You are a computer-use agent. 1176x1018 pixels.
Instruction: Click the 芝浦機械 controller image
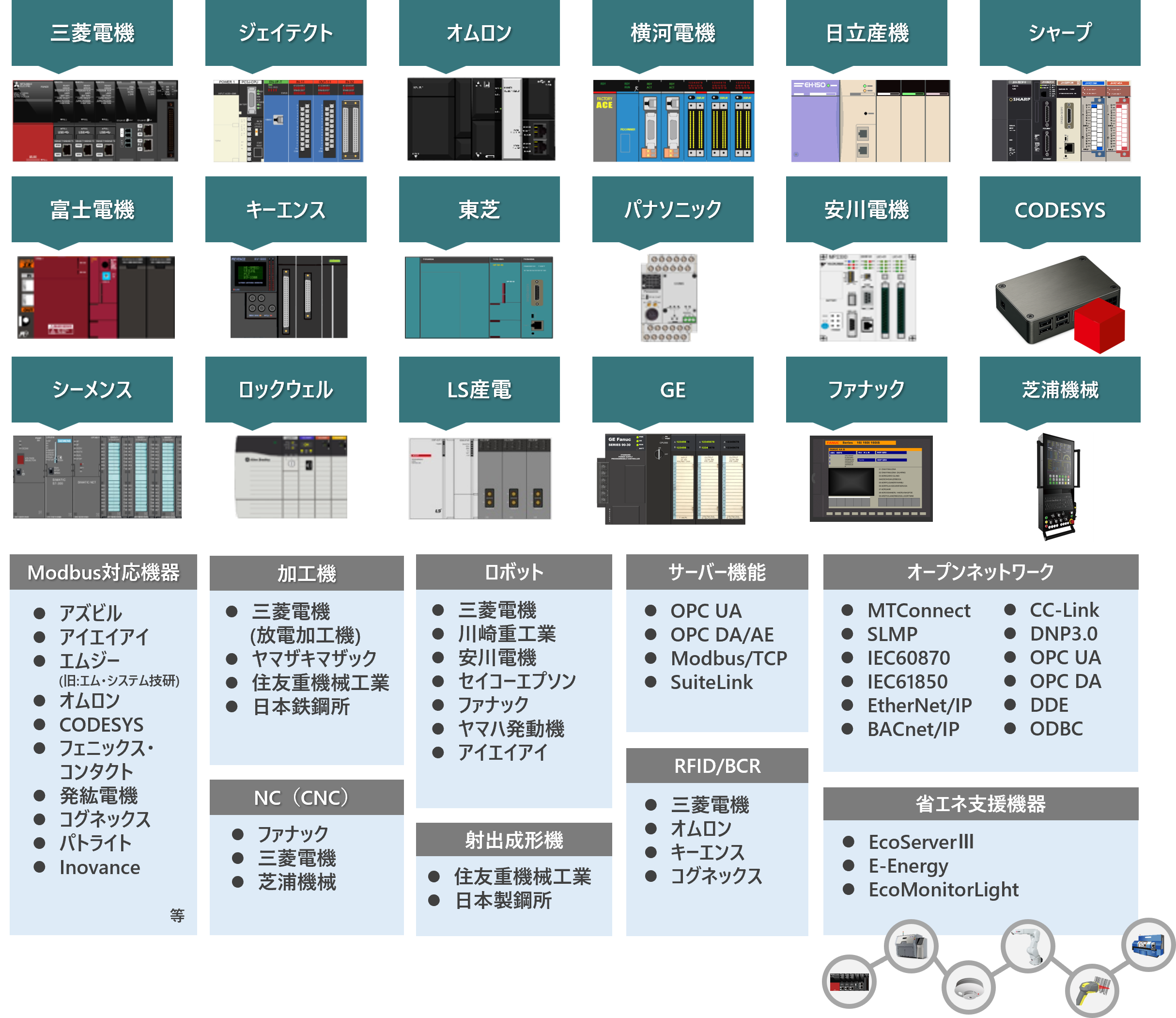(1058, 486)
